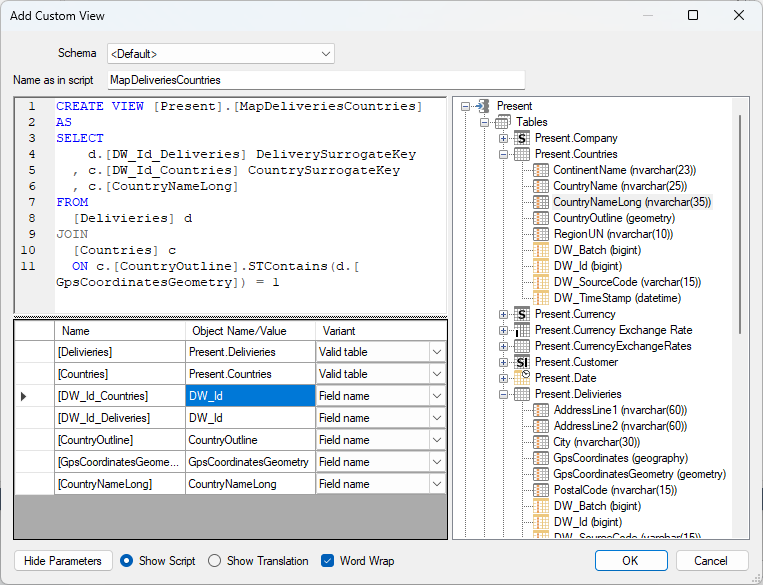Image resolution: width=763 pixels, height=585 pixels.
Task: Open Variant dropdown for [Delivieries] row
Action: tap(437, 352)
